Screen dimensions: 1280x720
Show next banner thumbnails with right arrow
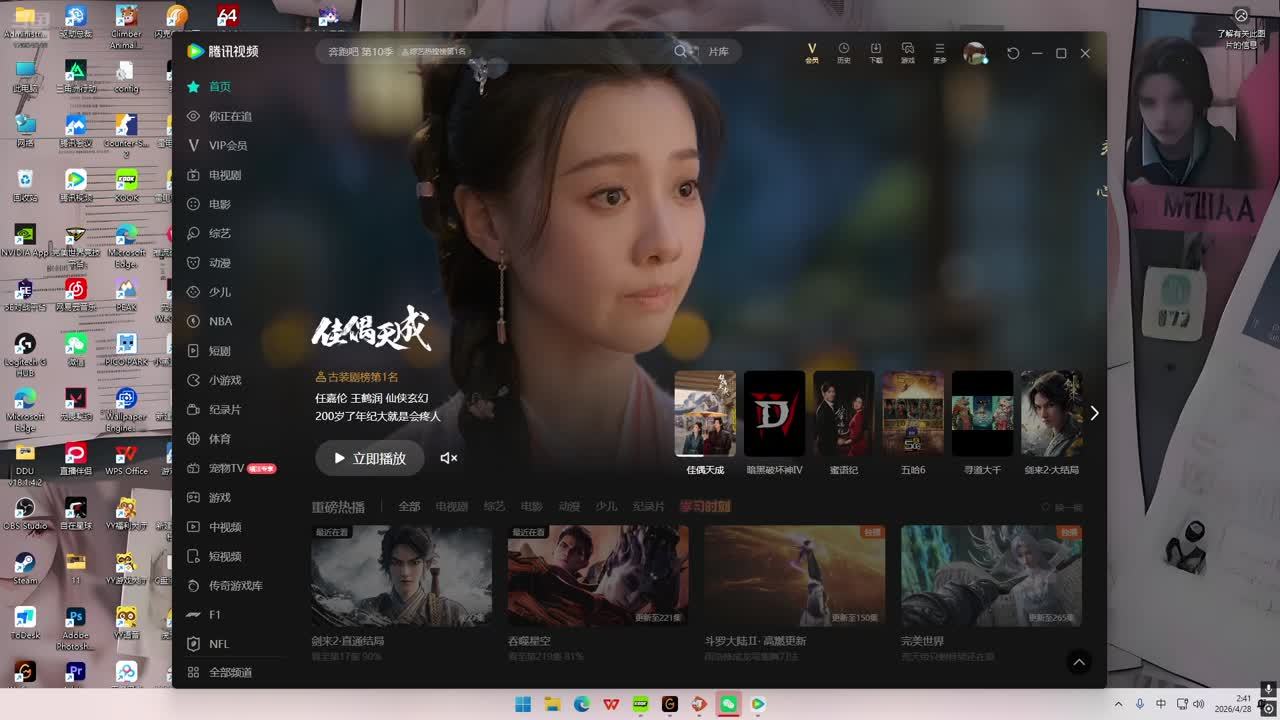point(1094,413)
